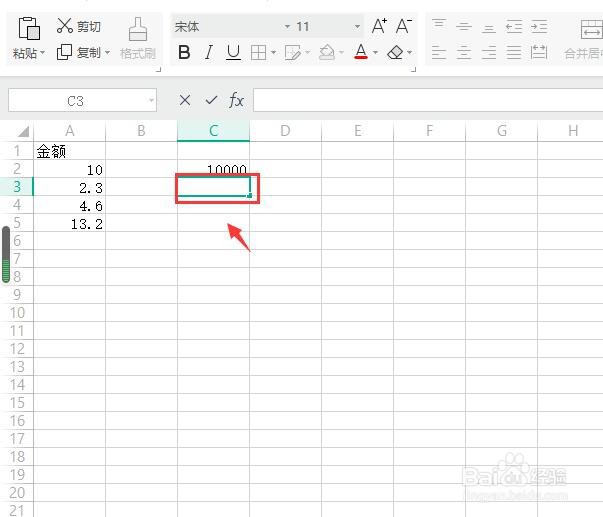
Task: Click the 复制 copy button
Action: 79,52
